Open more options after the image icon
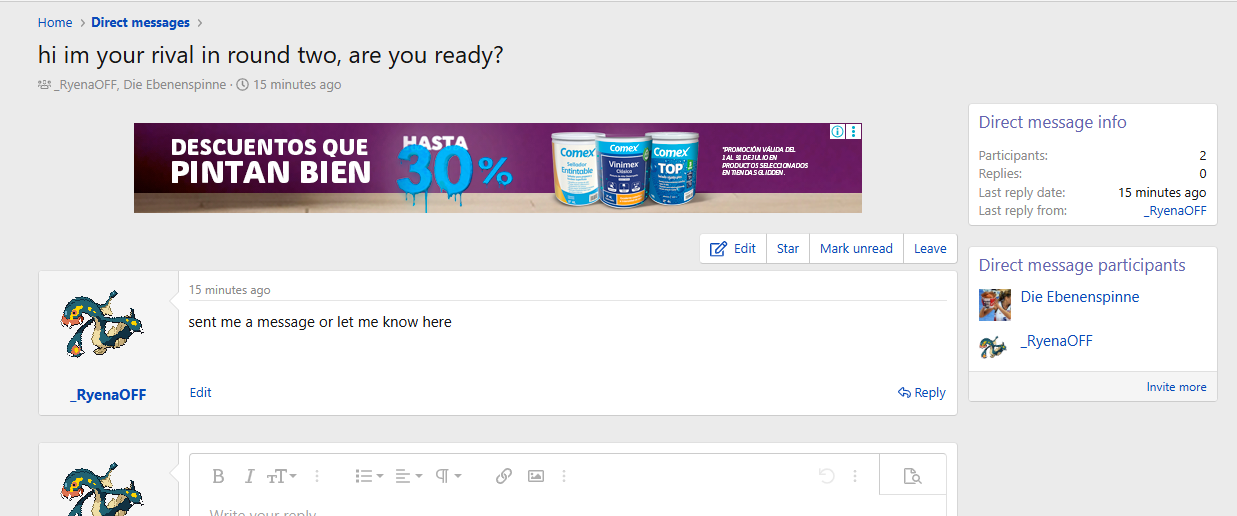 click(564, 476)
